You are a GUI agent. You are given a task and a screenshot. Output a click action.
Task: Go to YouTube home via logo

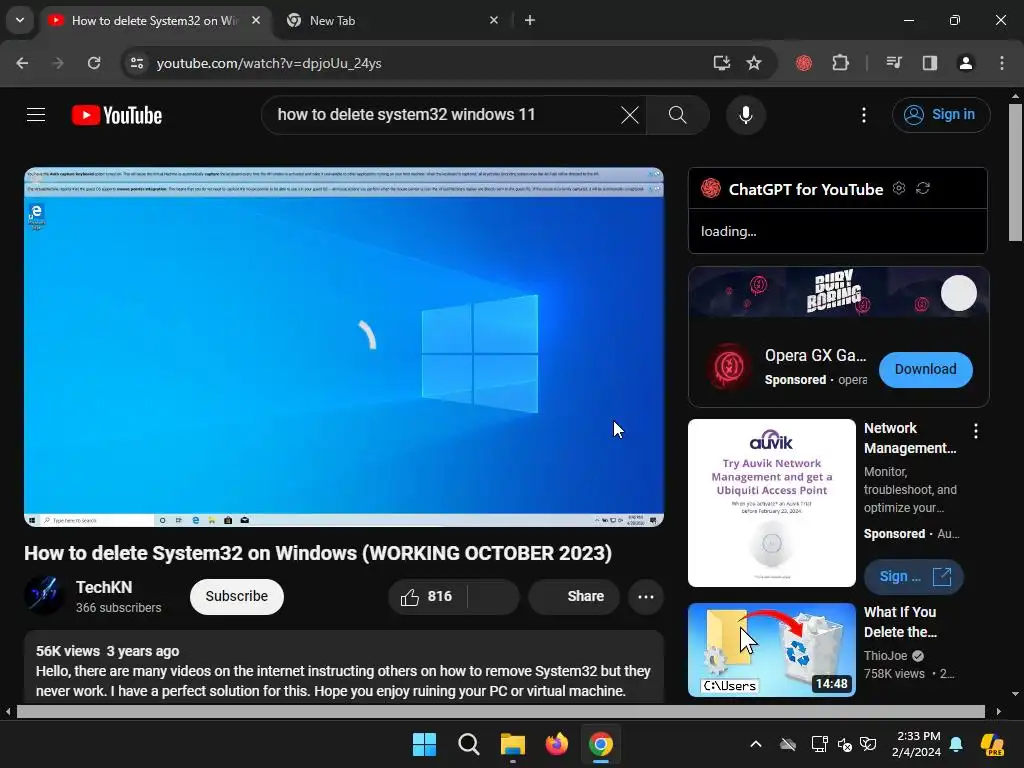(x=117, y=115)
